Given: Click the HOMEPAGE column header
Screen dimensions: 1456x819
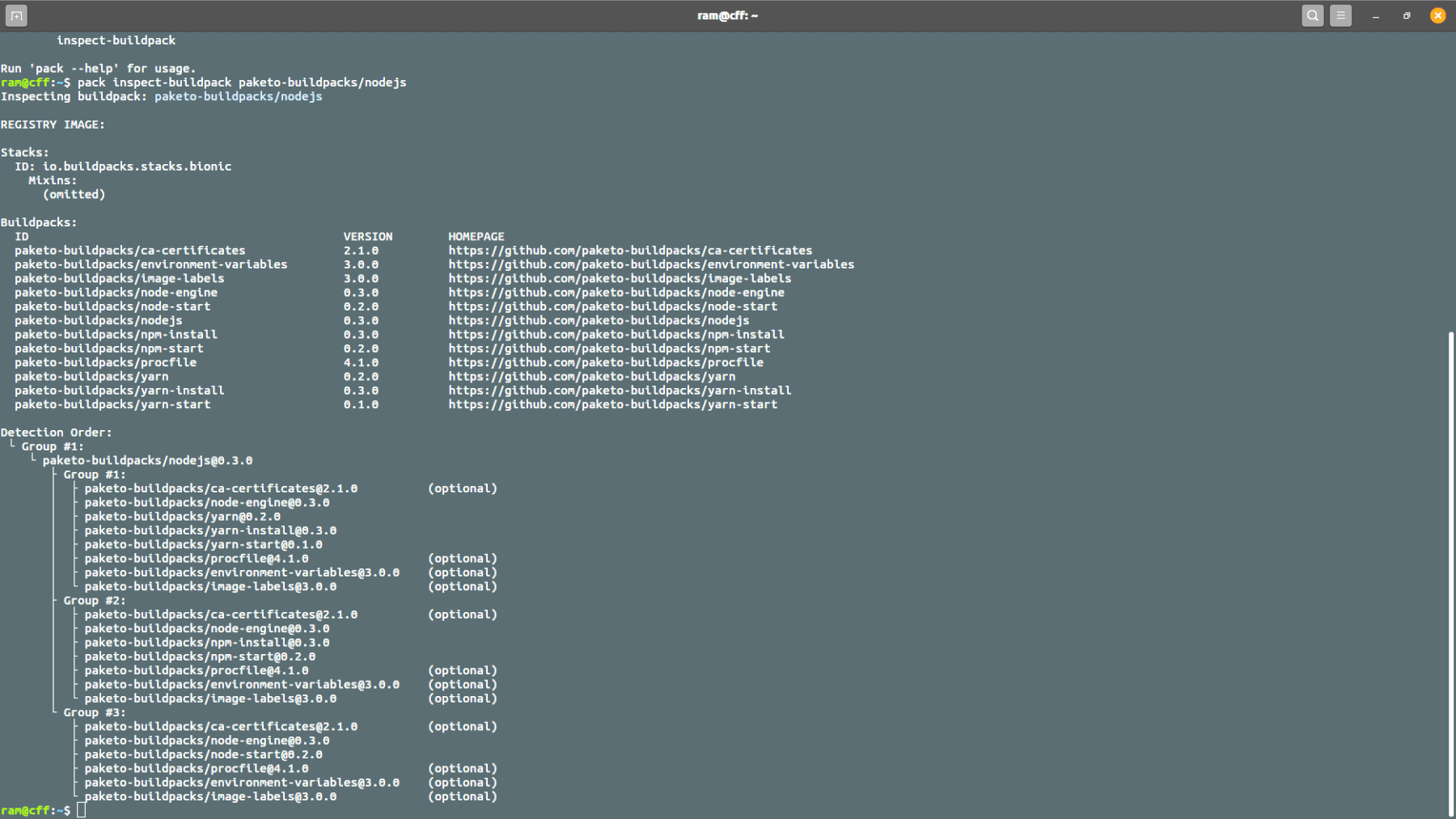Looking at the screenshot, I should [476, 237].
